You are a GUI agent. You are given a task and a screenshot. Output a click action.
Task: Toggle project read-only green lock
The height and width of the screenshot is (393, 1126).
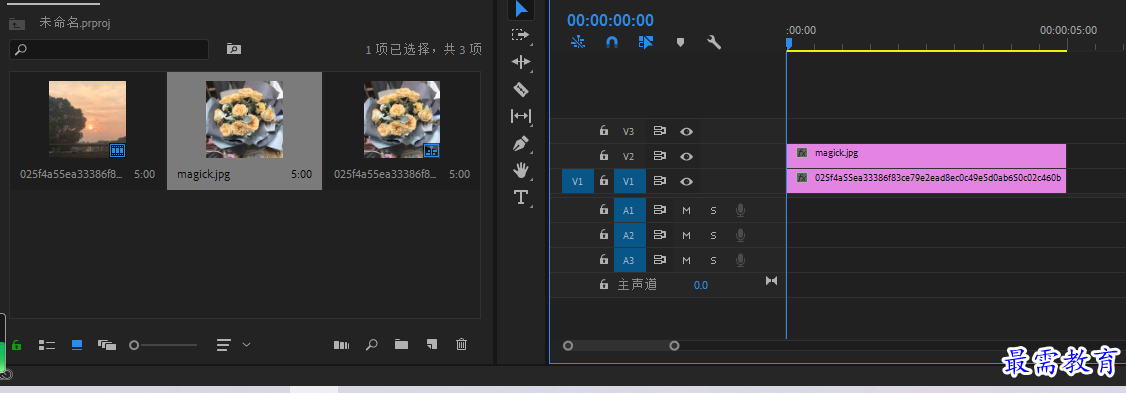17,345
